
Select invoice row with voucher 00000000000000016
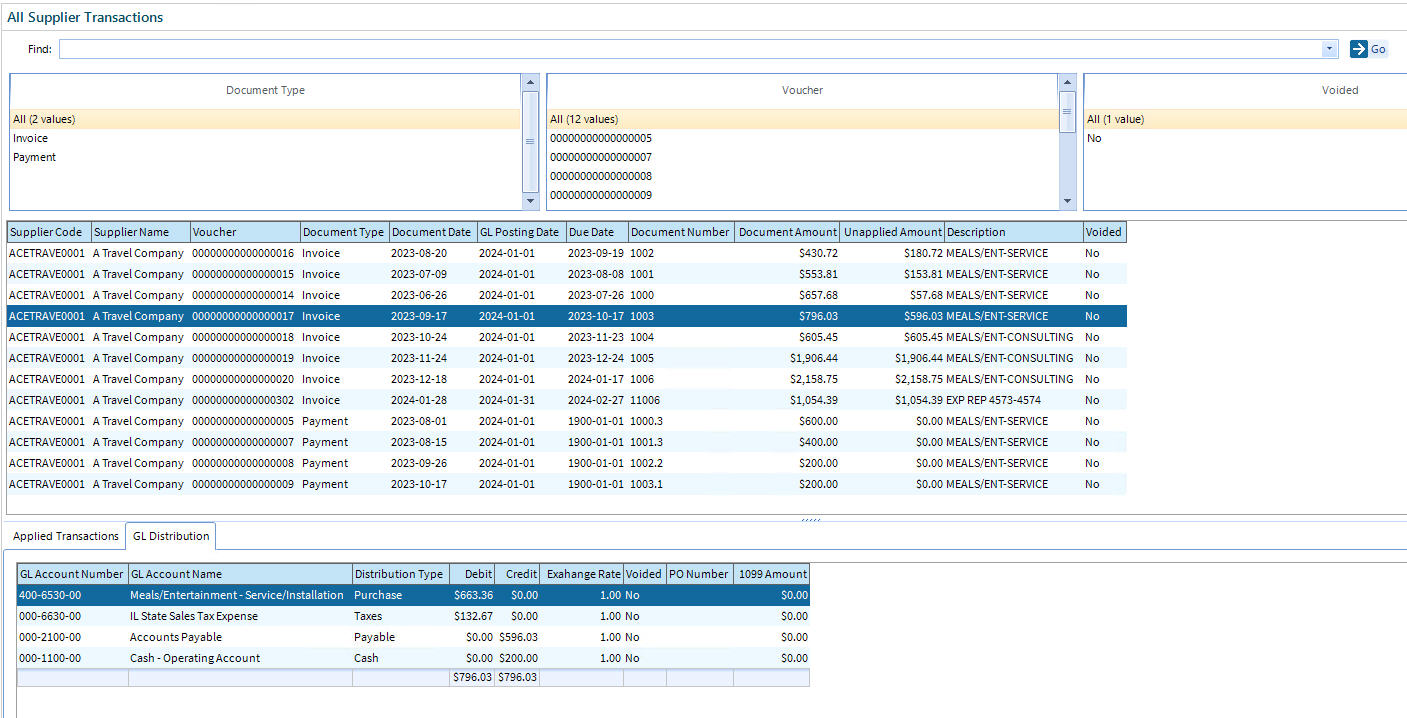tap(567, 253)
